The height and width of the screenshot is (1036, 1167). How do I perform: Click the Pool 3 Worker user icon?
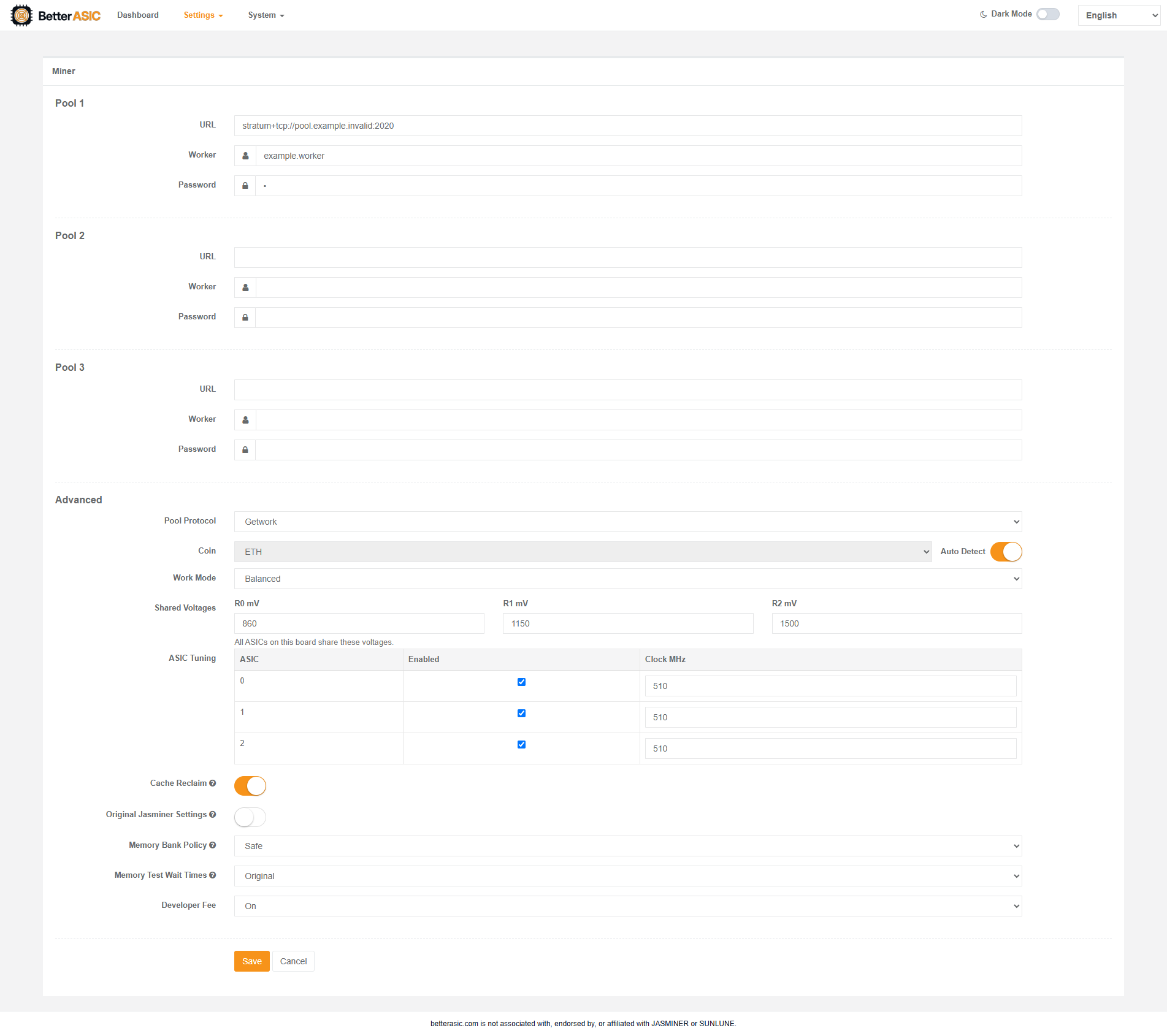pyautogui.click(x=245, y=420)
